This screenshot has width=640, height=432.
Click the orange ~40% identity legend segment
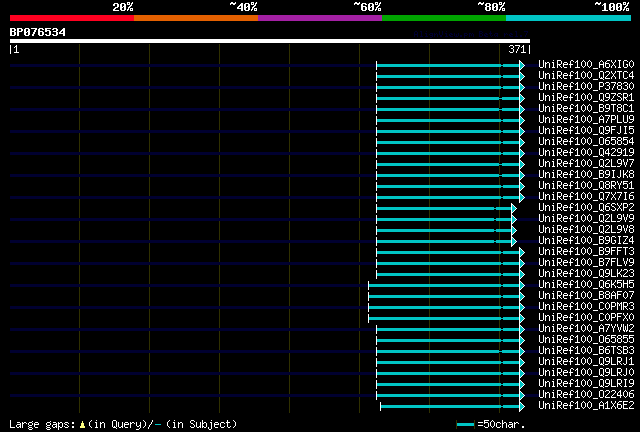(196, 18)
